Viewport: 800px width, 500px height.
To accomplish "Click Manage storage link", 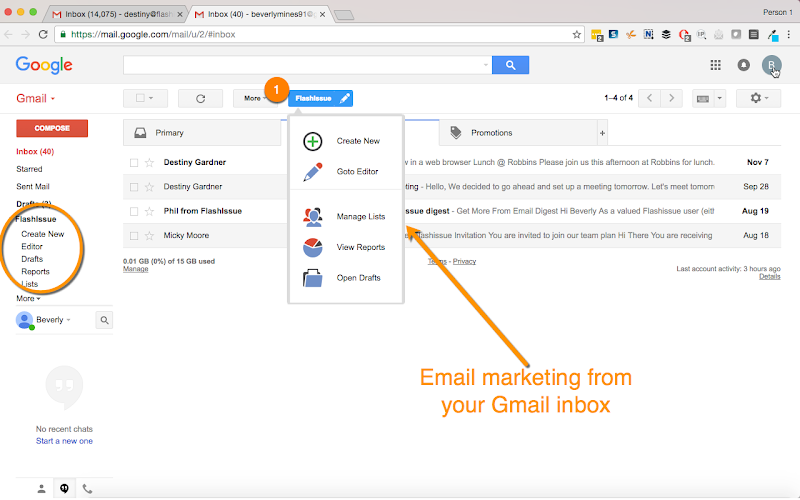I will pyautogui.click(x=135, y=269).
